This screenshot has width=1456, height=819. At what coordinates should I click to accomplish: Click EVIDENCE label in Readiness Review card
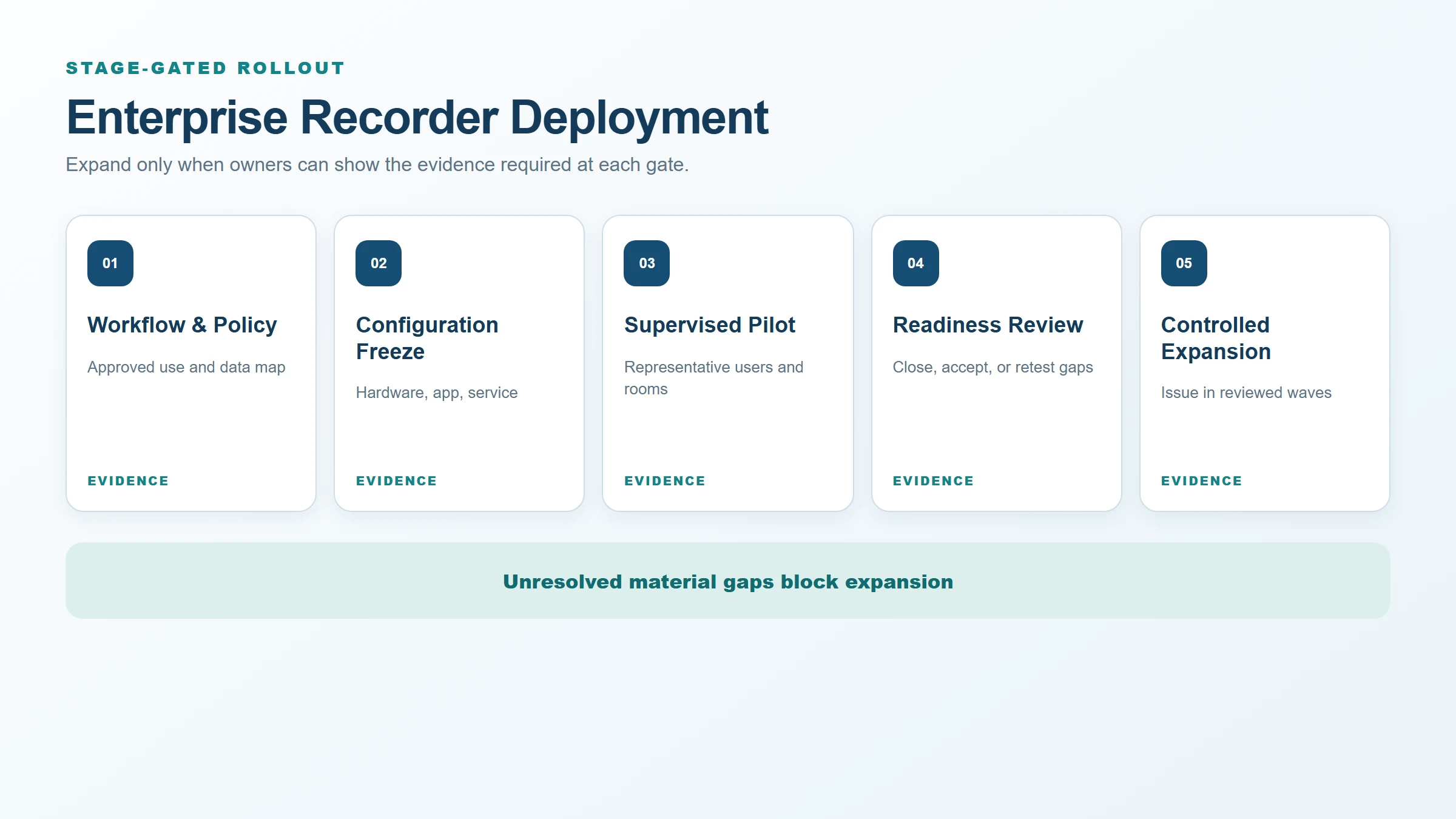(x=933, y=481)
